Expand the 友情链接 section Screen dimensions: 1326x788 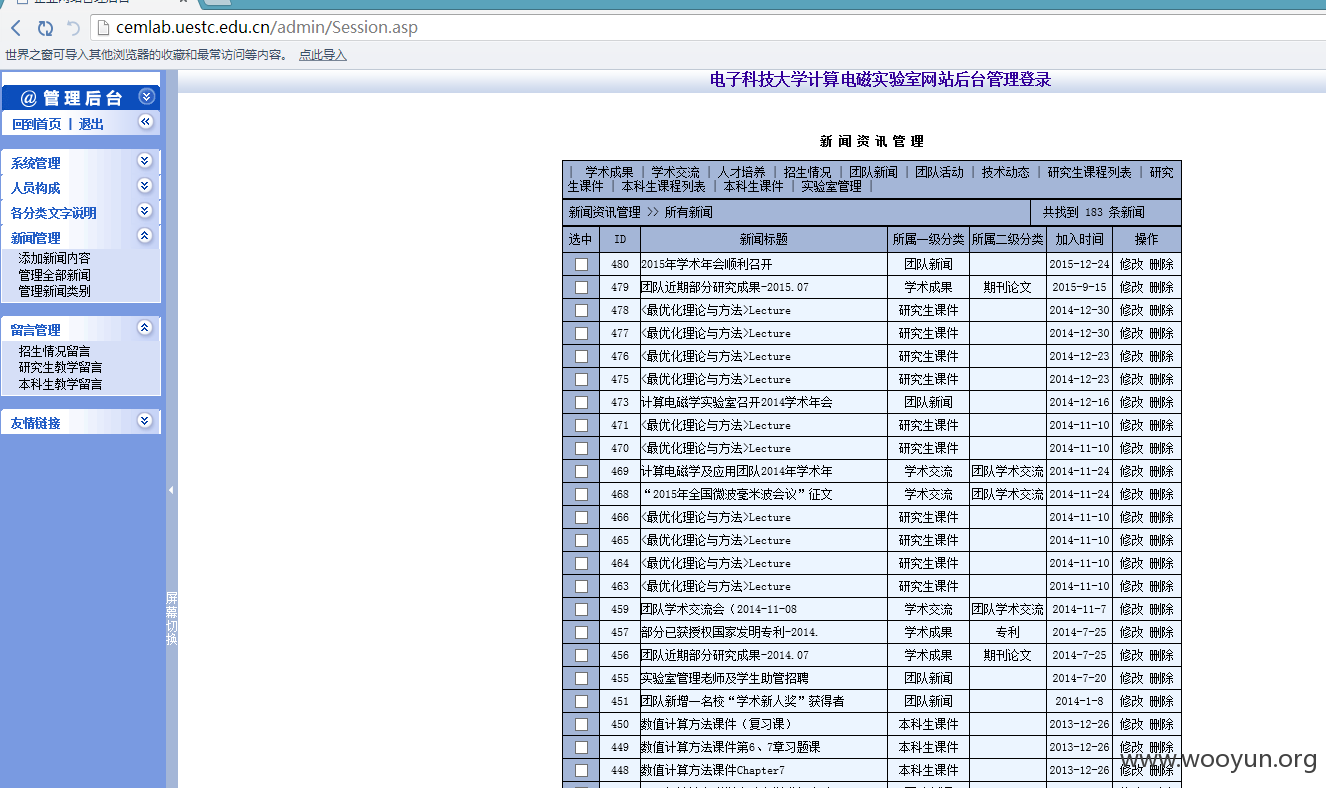coord(144,421)
